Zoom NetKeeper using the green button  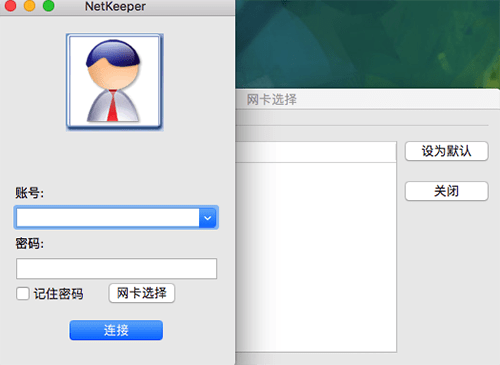point(49,6)
